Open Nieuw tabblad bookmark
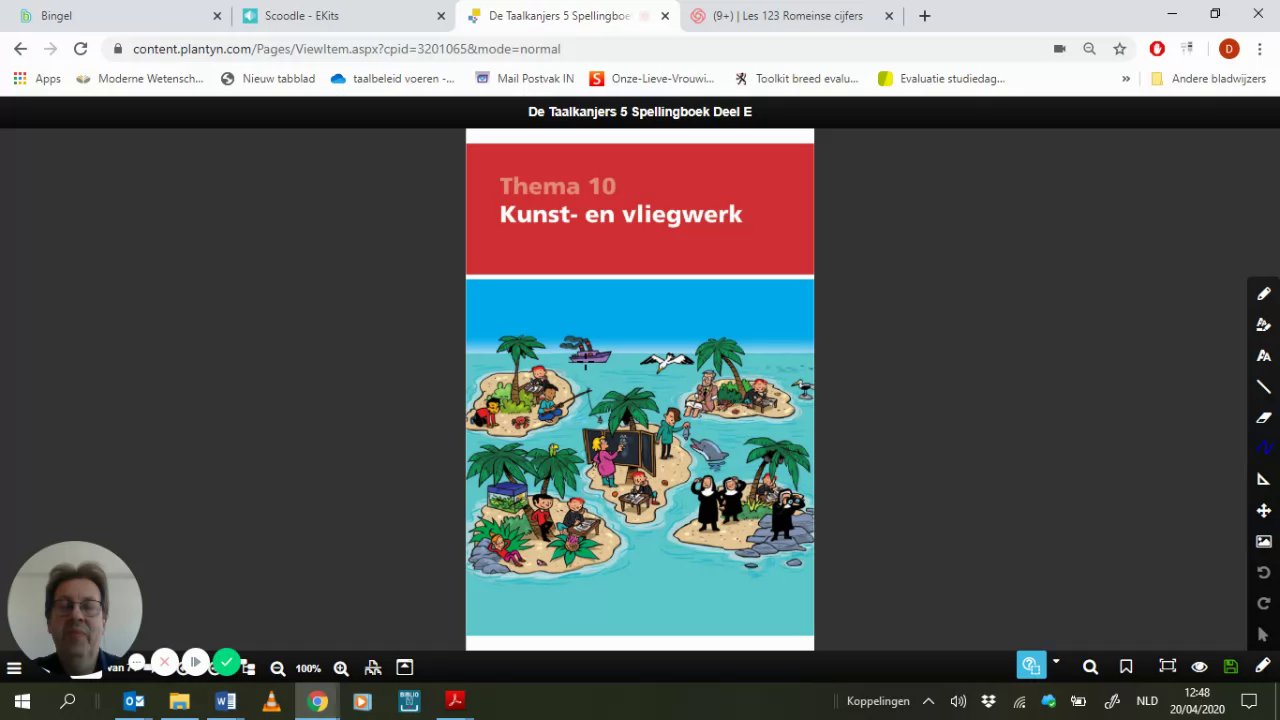This screenshot has height=720, width=1280. pos(267,78)
